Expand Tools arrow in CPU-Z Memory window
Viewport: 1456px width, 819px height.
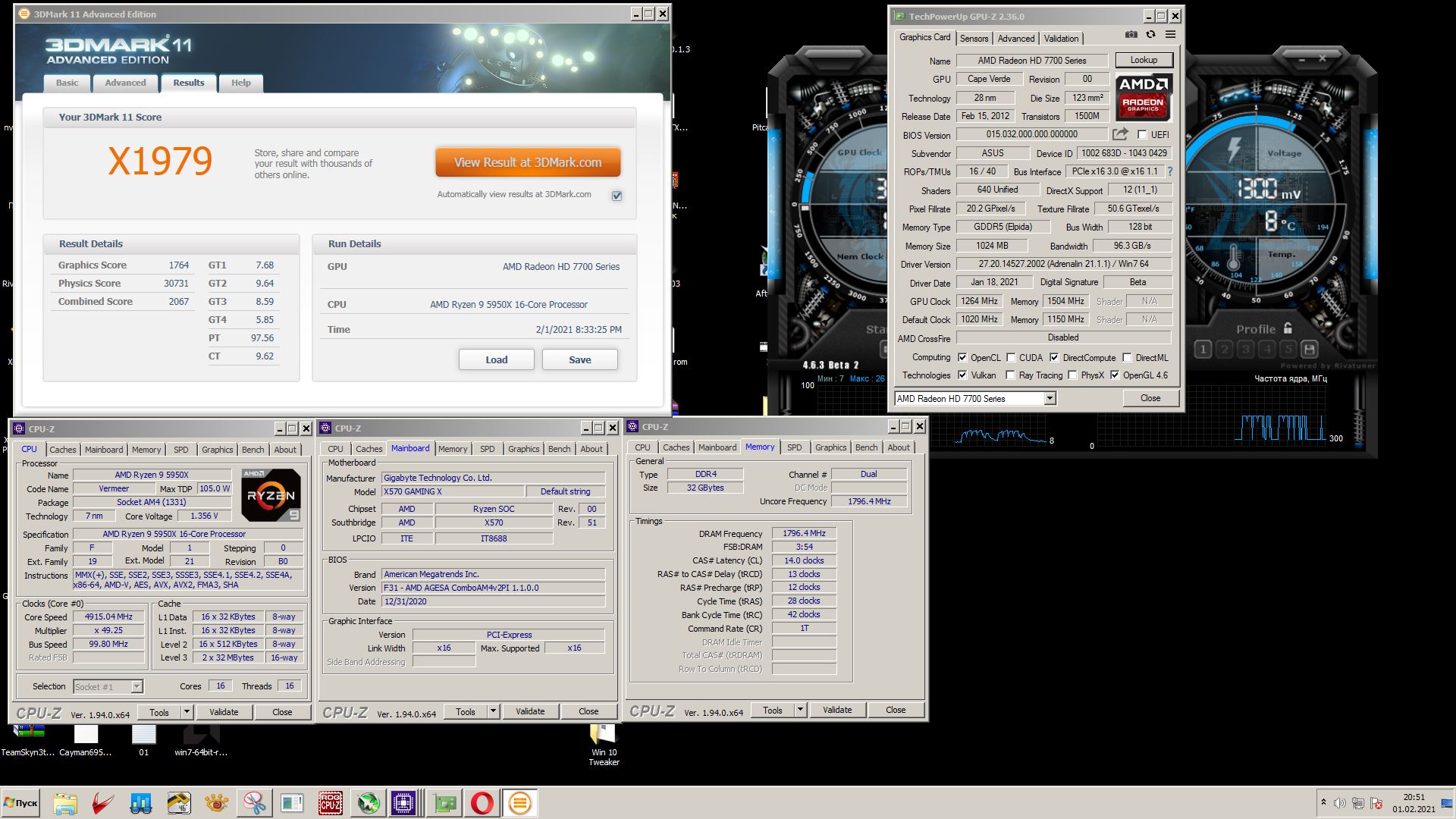tap(801, 710)
